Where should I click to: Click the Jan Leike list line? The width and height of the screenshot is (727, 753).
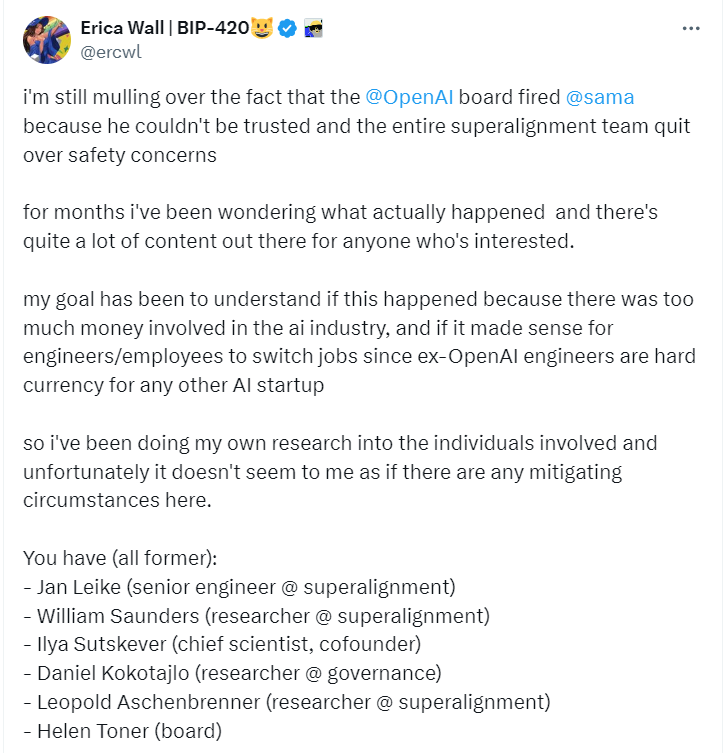(239, 585)
